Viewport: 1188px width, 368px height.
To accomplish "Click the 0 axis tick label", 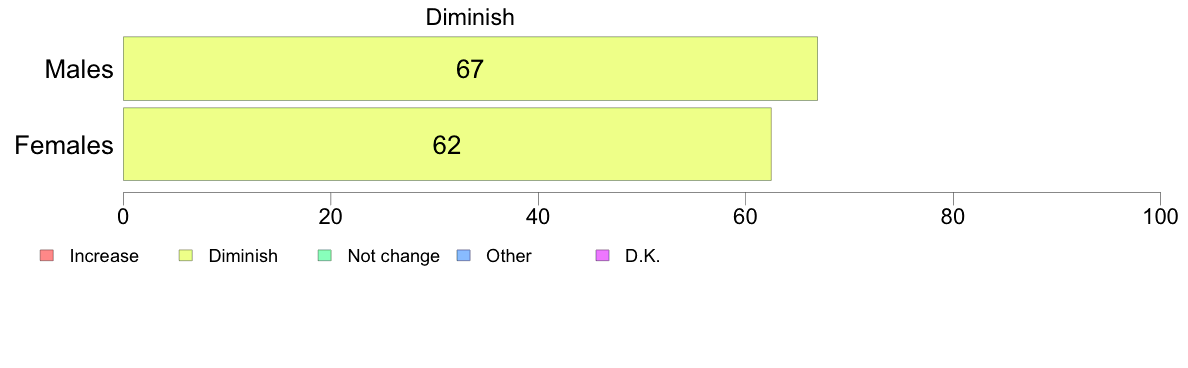I will [123, 216].
